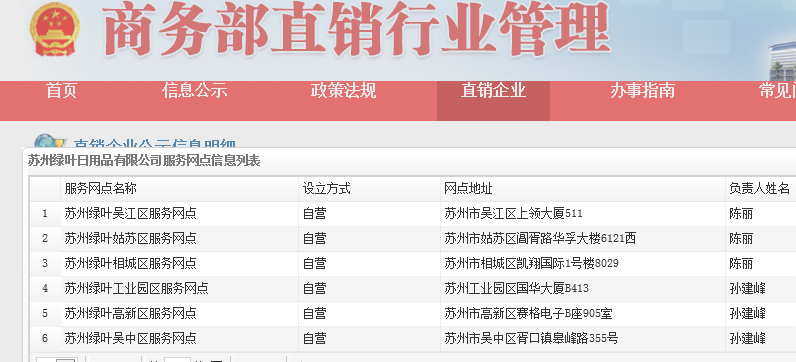Click the national emblem logo
The height and width of the screenshot is (362, 796).
55,29
